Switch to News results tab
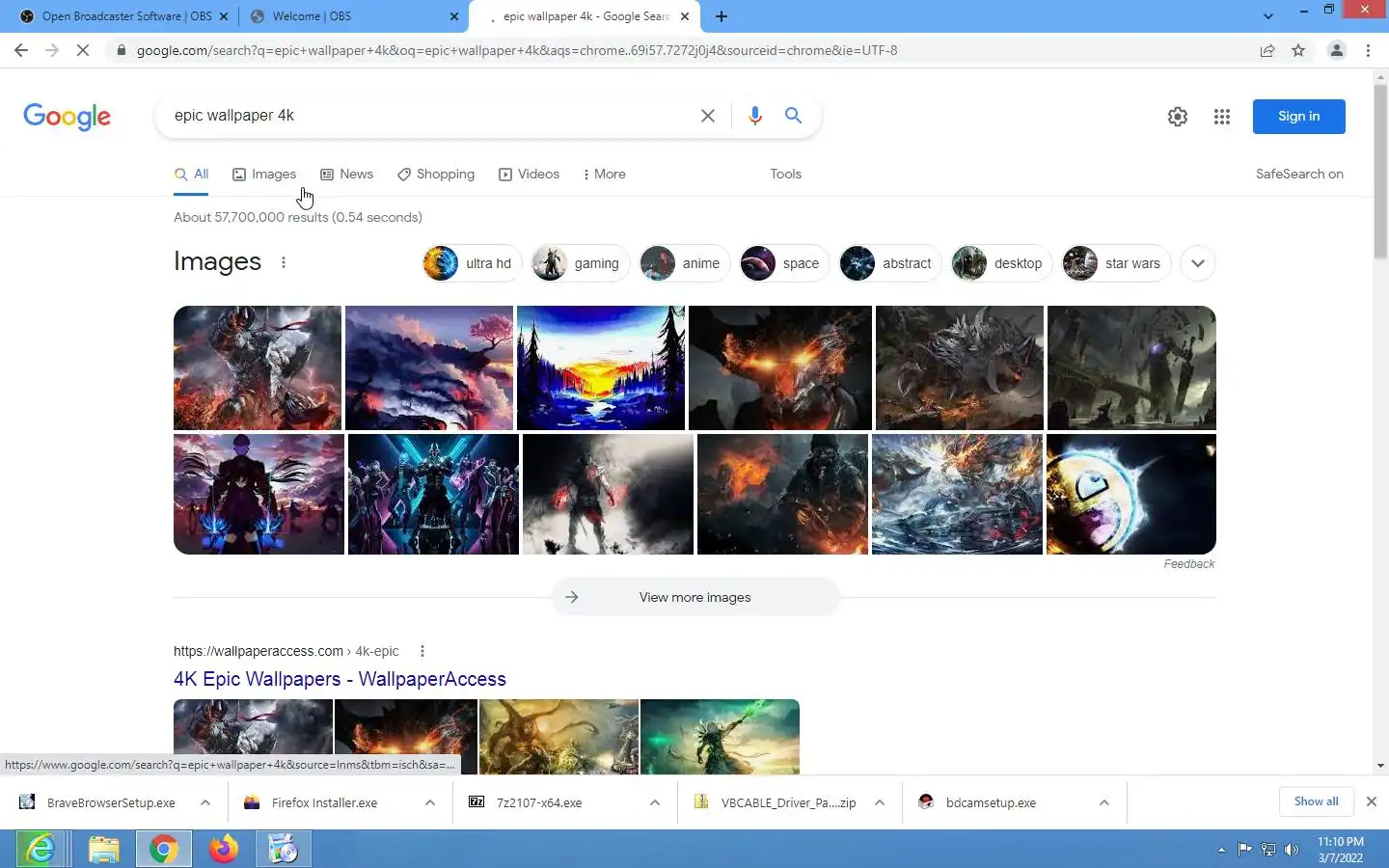This screenshot has width=1389, height=868. point(347,175)
